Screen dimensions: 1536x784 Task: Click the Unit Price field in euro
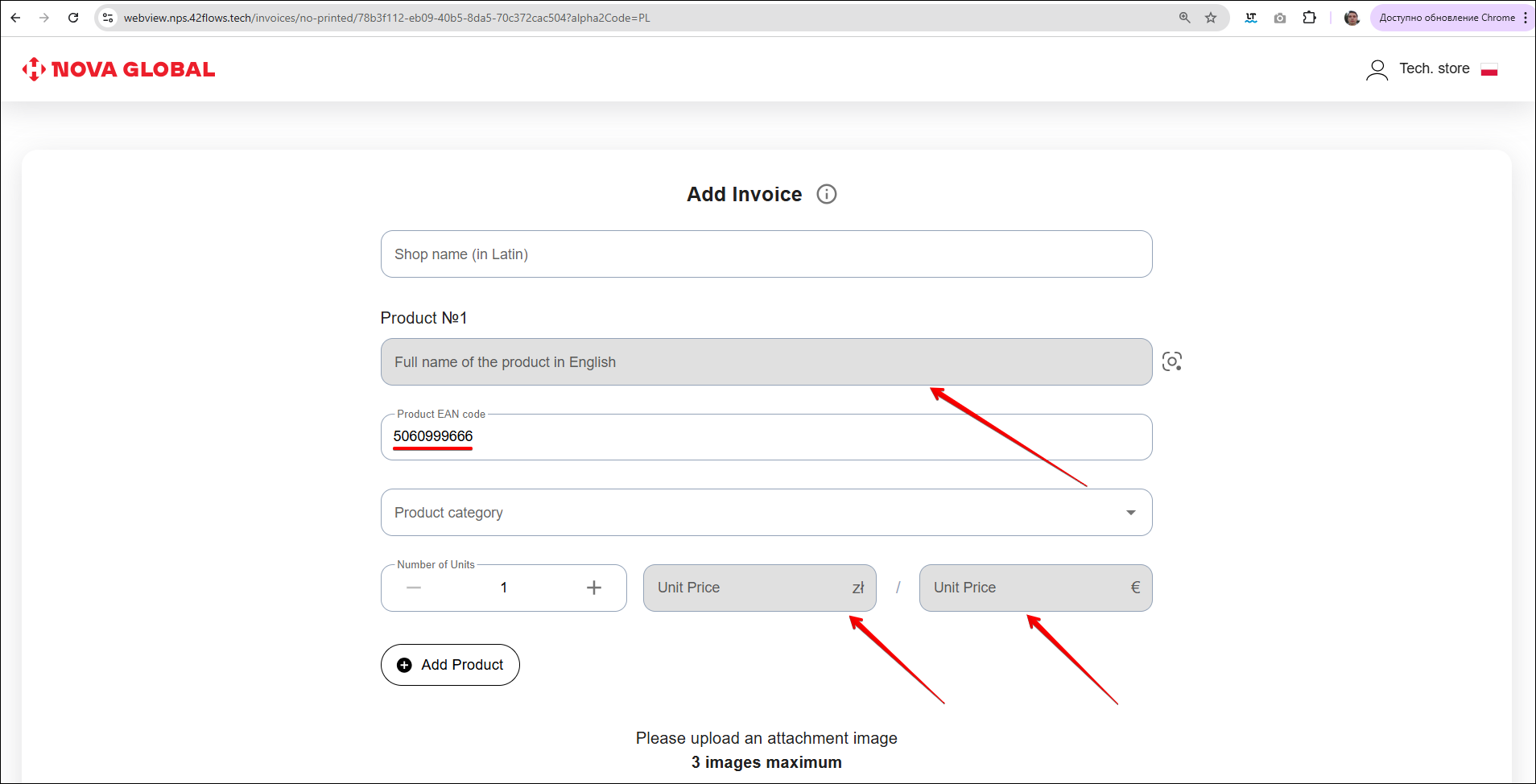[1026, 588]
